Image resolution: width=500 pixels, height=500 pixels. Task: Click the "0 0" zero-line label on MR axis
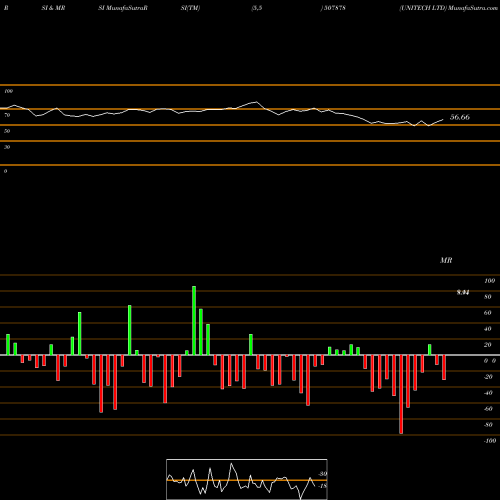[x=490, y=361]
